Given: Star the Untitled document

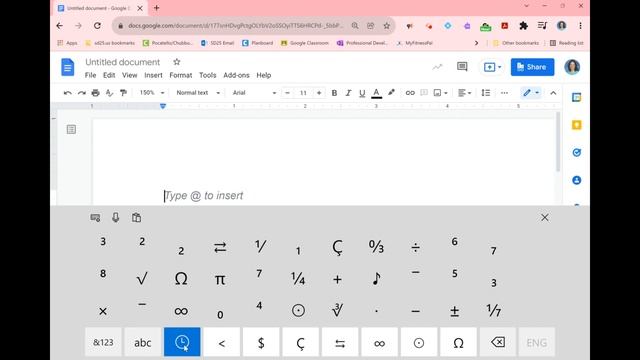Looking at the screenshot, I should coord(176,62).
